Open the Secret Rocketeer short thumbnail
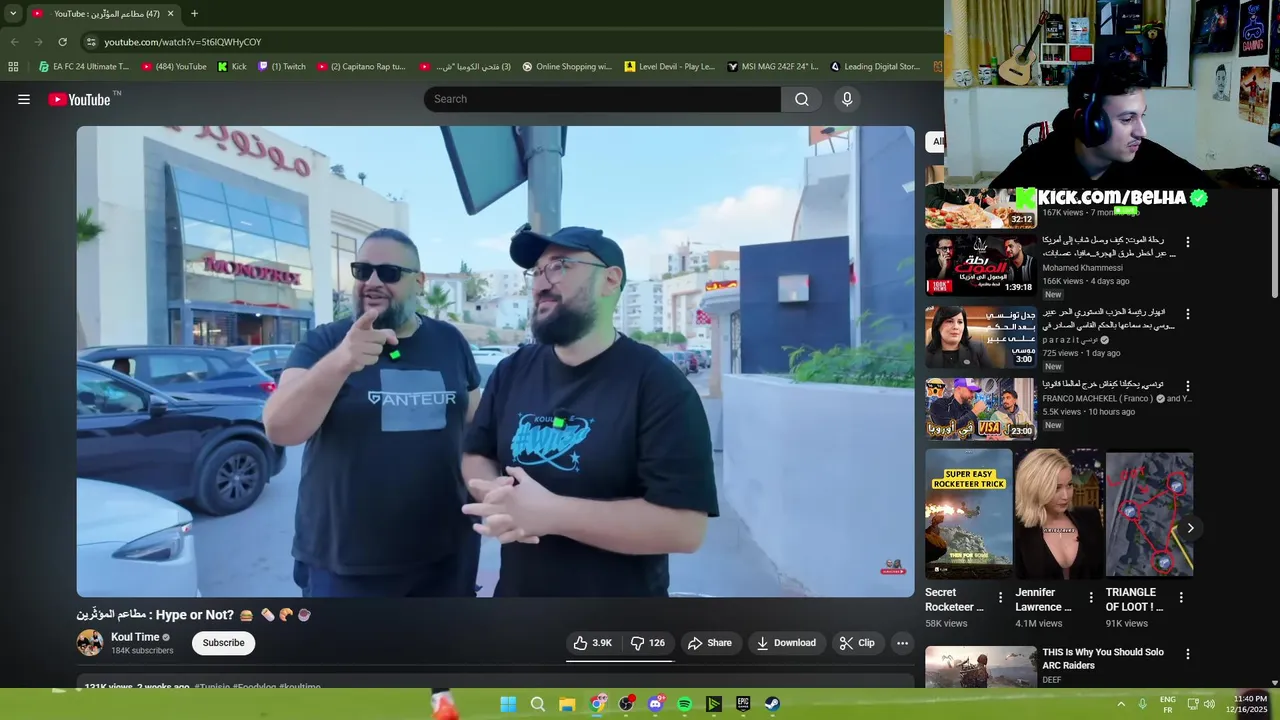This screenshot has width=1280, height=720. click(x=968, y=514)
